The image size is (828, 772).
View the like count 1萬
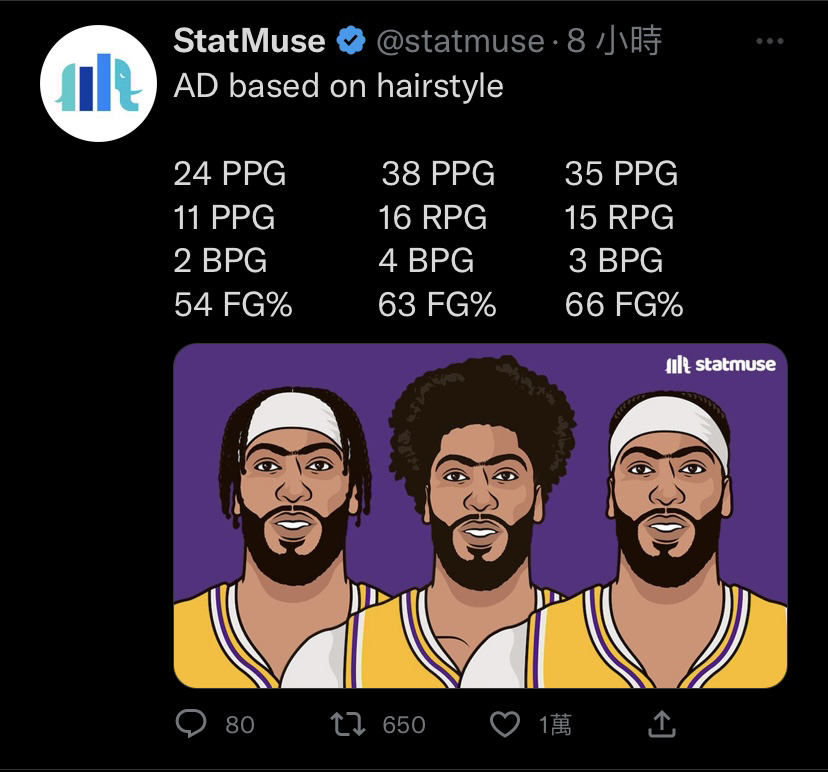(x=555, y=724)
